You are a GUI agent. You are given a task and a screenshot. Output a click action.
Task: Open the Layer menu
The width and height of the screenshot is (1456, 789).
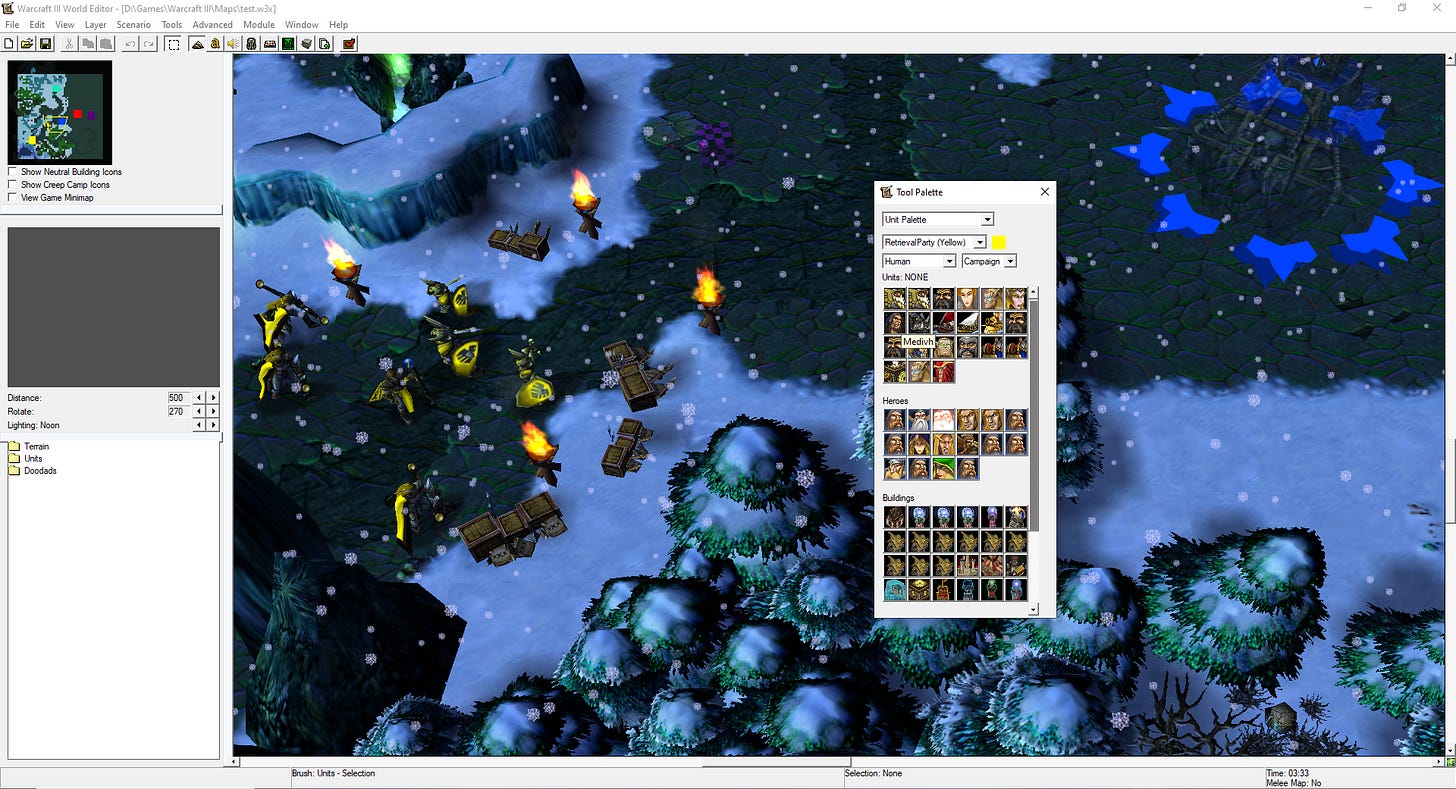pyautogui.click(x=95, y=25)
